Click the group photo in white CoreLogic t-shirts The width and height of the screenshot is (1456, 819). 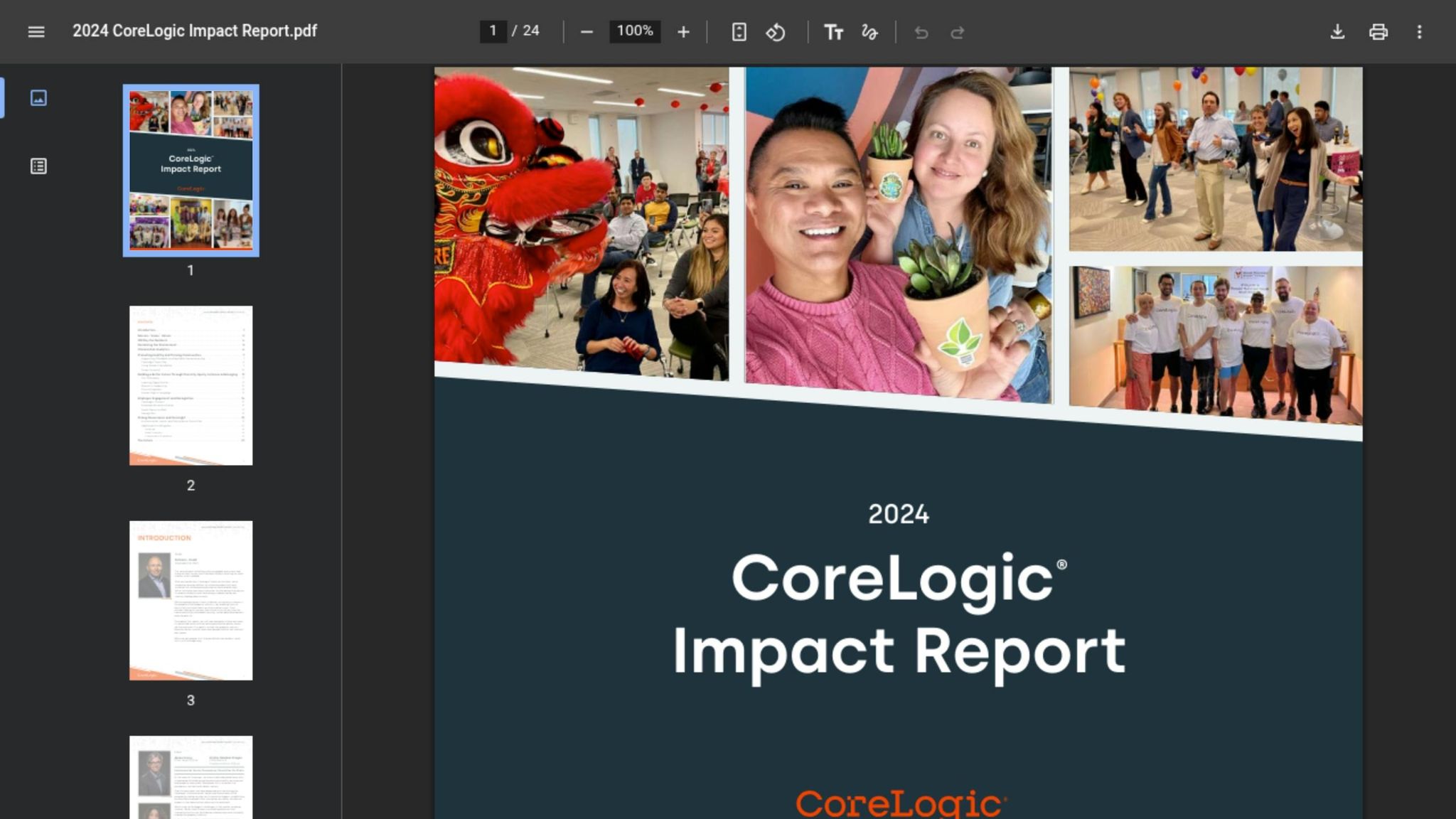coord(1216,345)
